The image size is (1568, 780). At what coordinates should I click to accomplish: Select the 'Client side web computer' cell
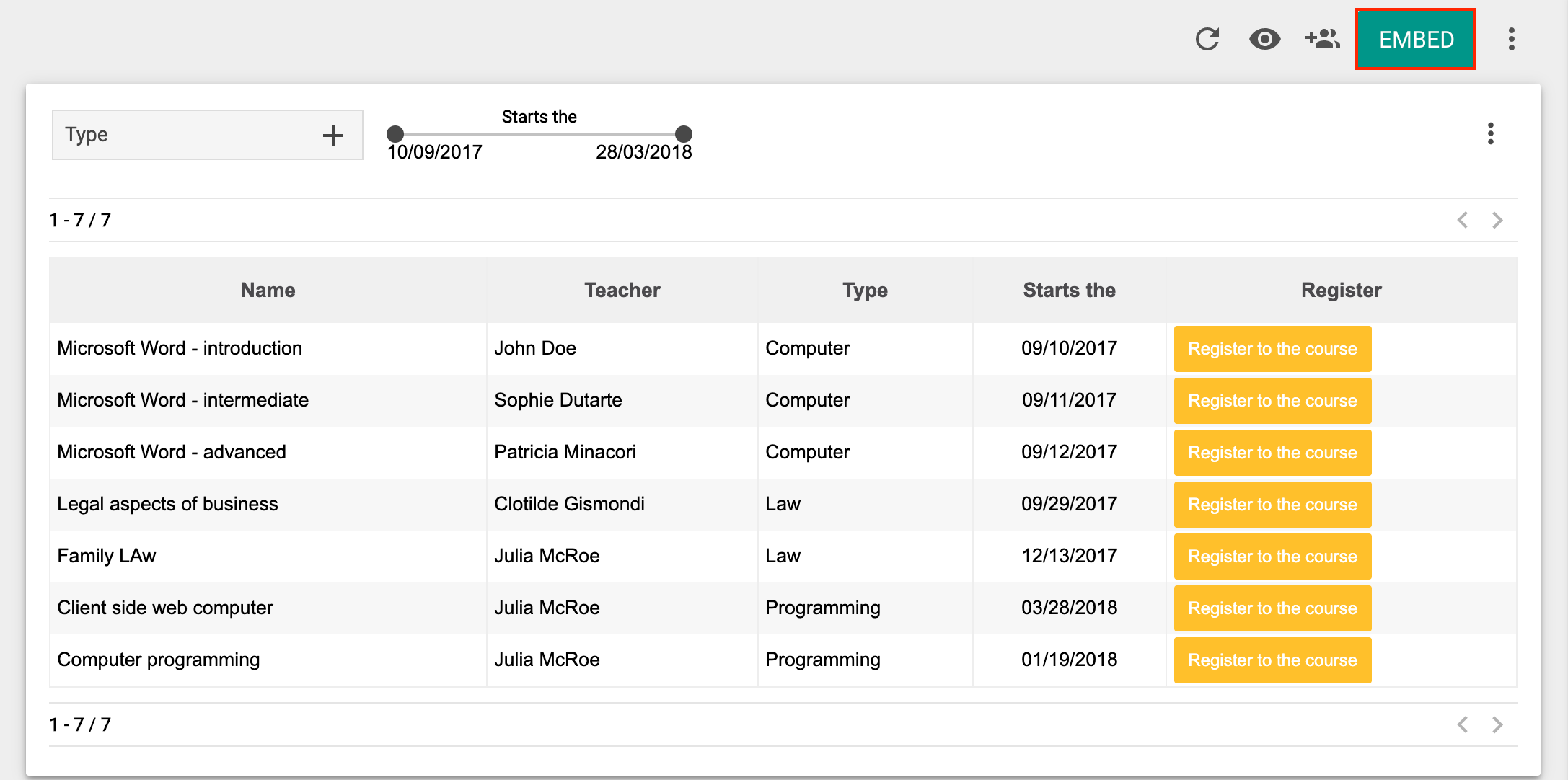pyautogui.click(x=268, y=608)
